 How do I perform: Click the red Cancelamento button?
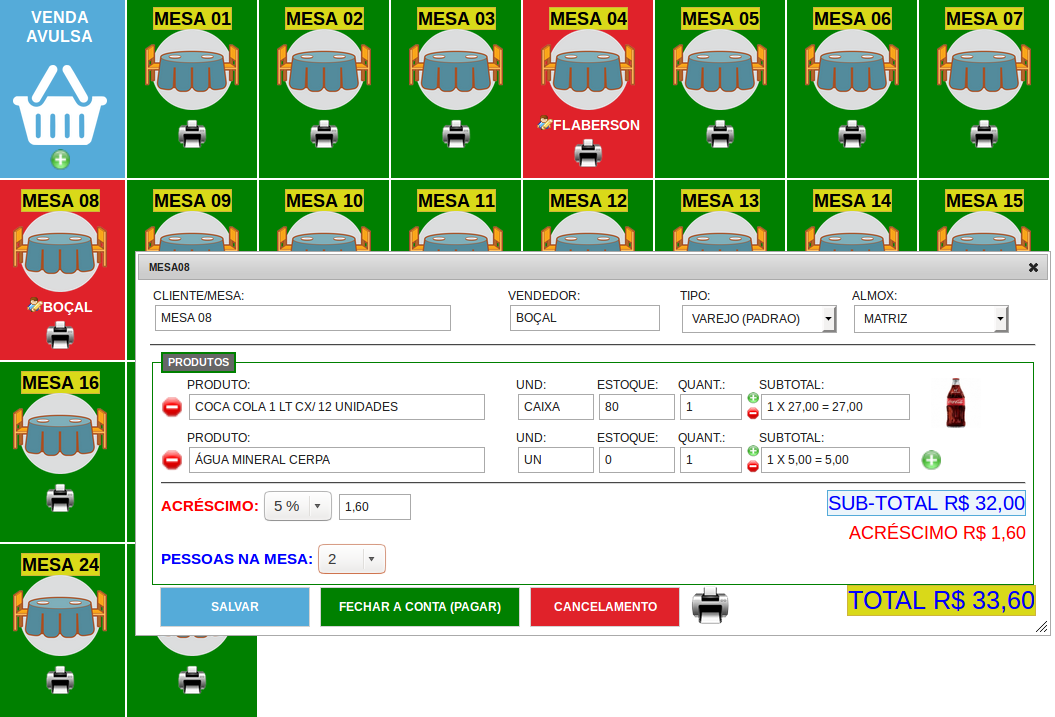pyautogui.click(x=605, y=607)
